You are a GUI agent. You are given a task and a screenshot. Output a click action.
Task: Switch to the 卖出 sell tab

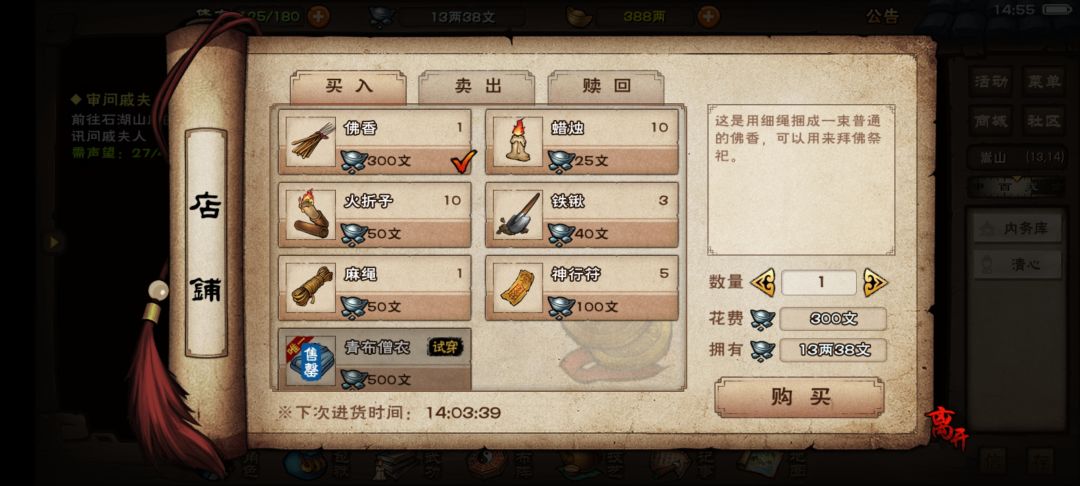(x=477, y=86)
